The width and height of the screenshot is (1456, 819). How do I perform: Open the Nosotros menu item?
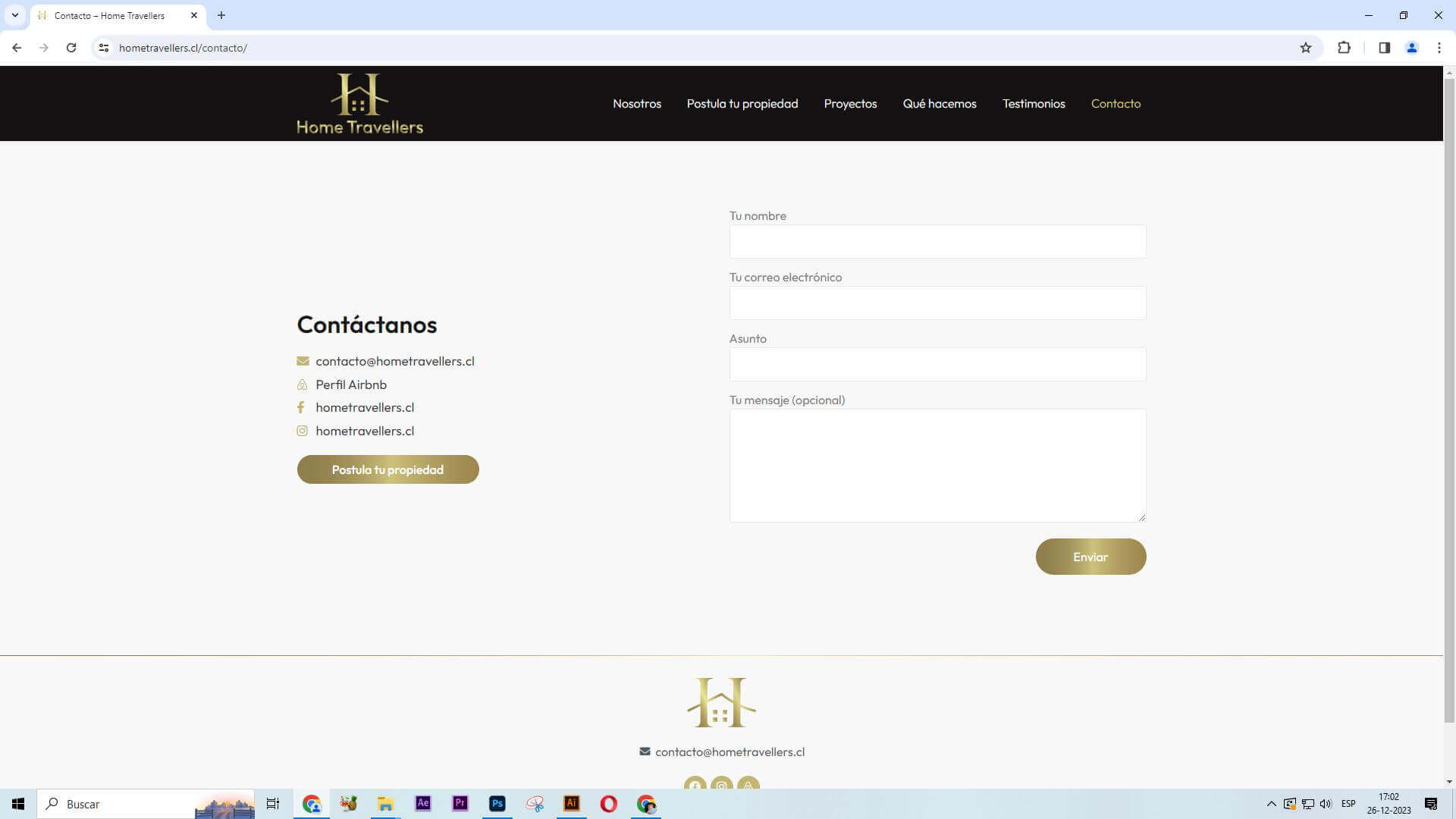[x=636, y=104]
